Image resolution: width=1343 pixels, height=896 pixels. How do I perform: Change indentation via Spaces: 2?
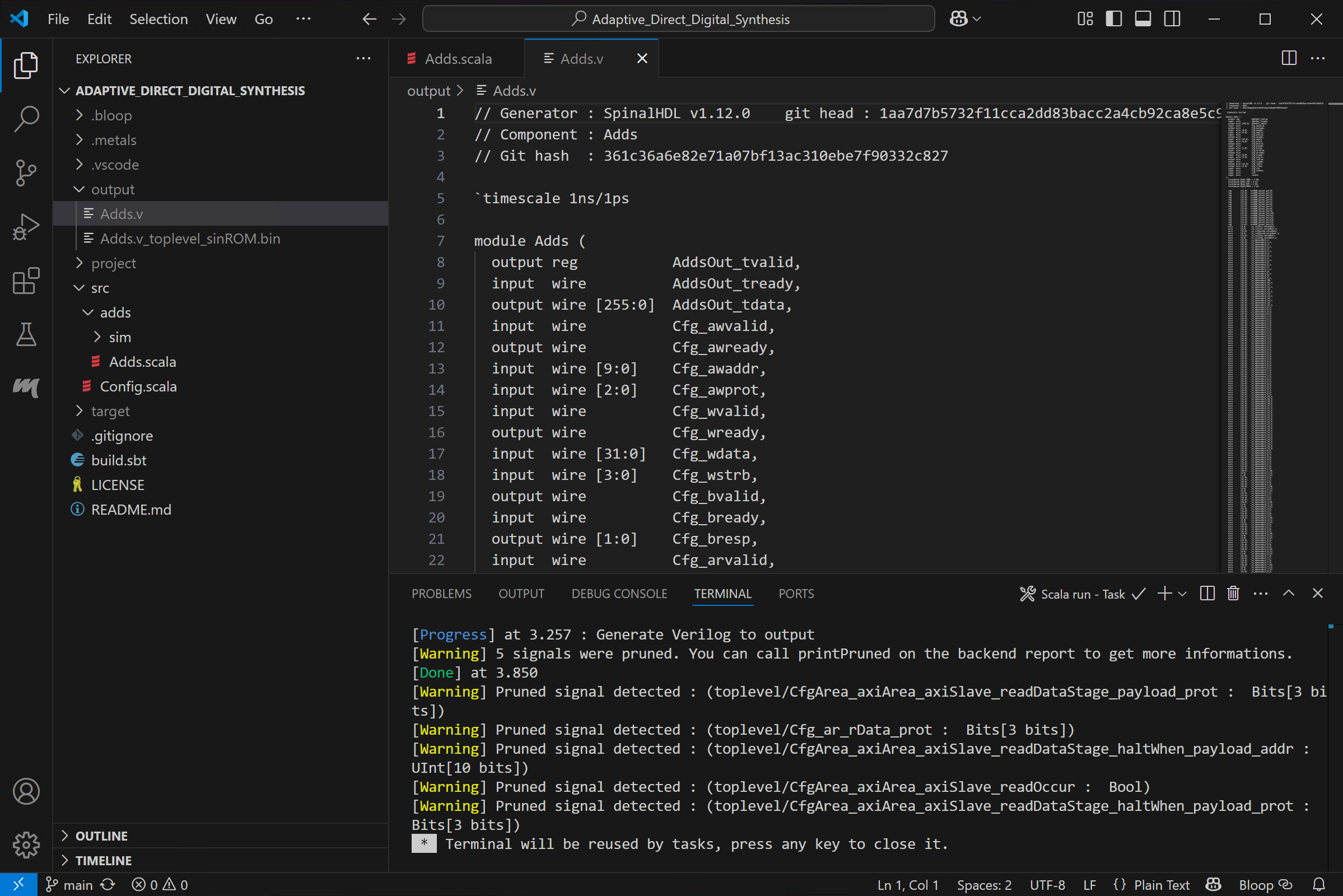point(984,885)
